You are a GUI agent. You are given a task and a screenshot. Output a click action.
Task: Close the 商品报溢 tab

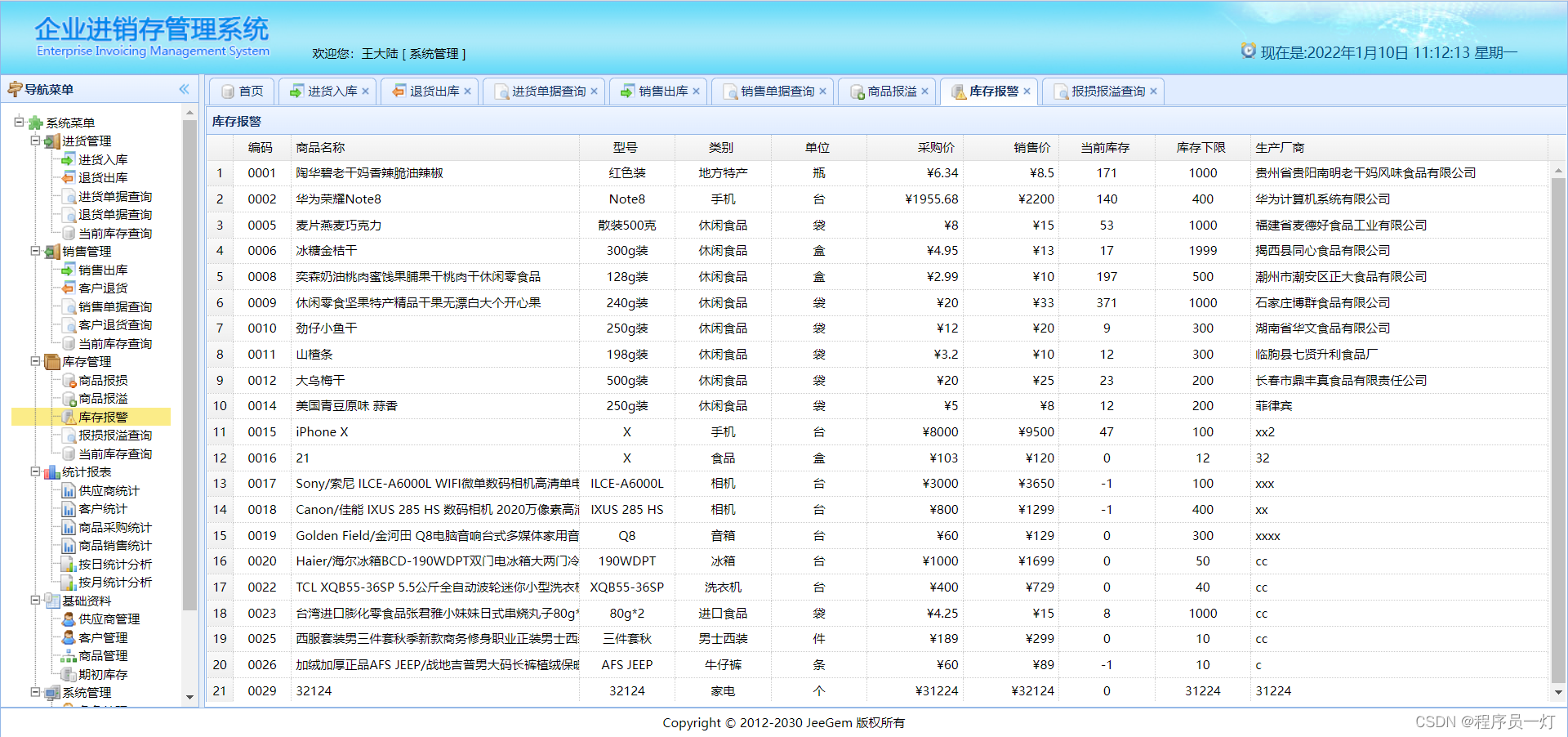coord(924,92)
